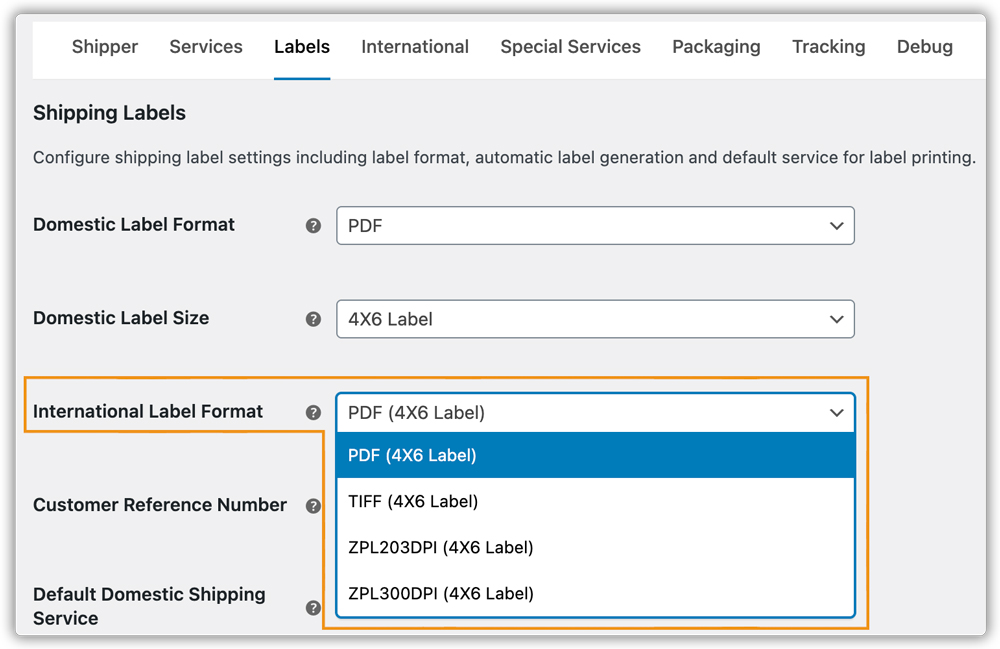
Task: View the Tracking tab
Action: (828, 47)
